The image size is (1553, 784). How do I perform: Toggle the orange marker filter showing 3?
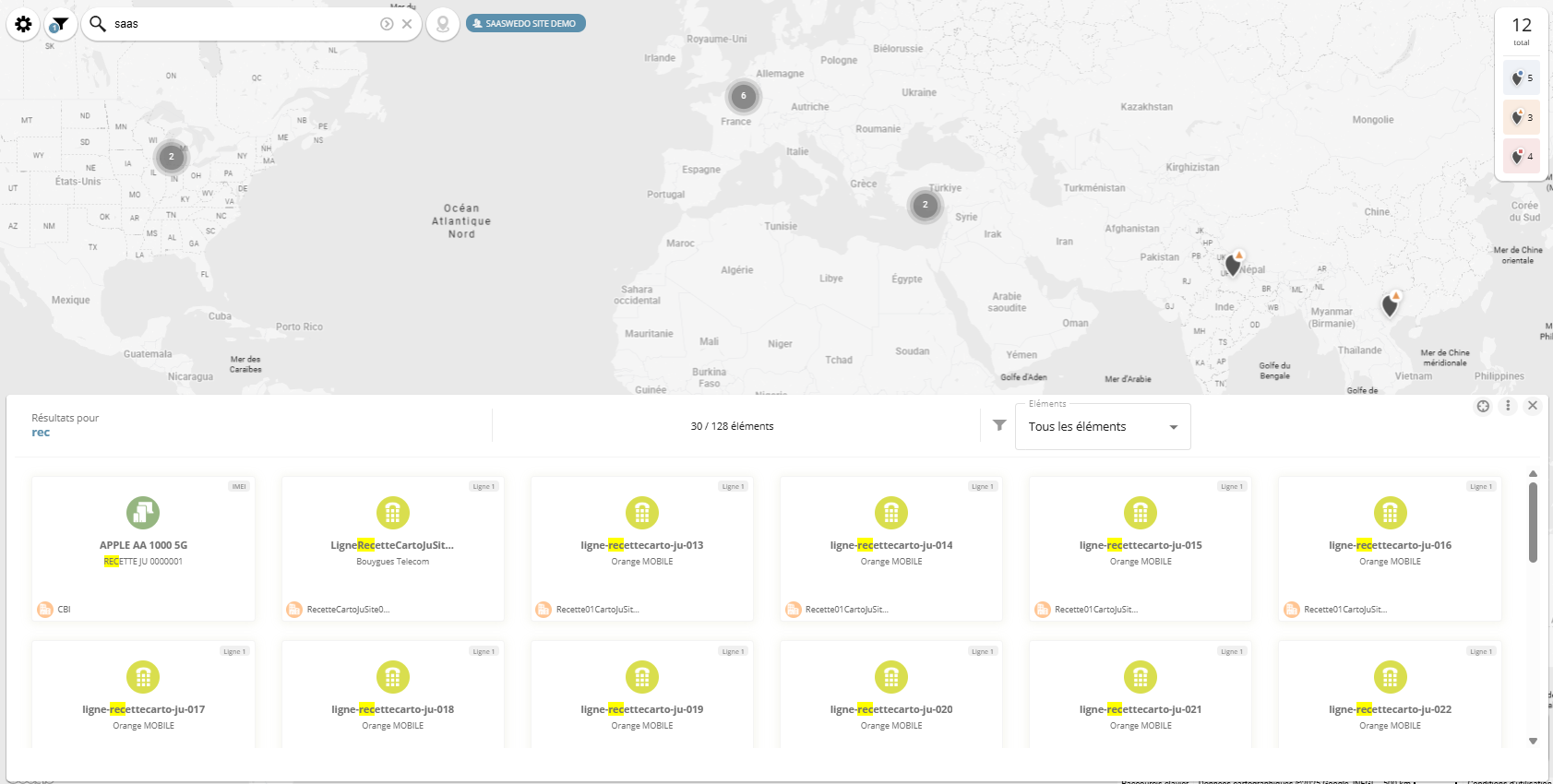coord(1521,117)
